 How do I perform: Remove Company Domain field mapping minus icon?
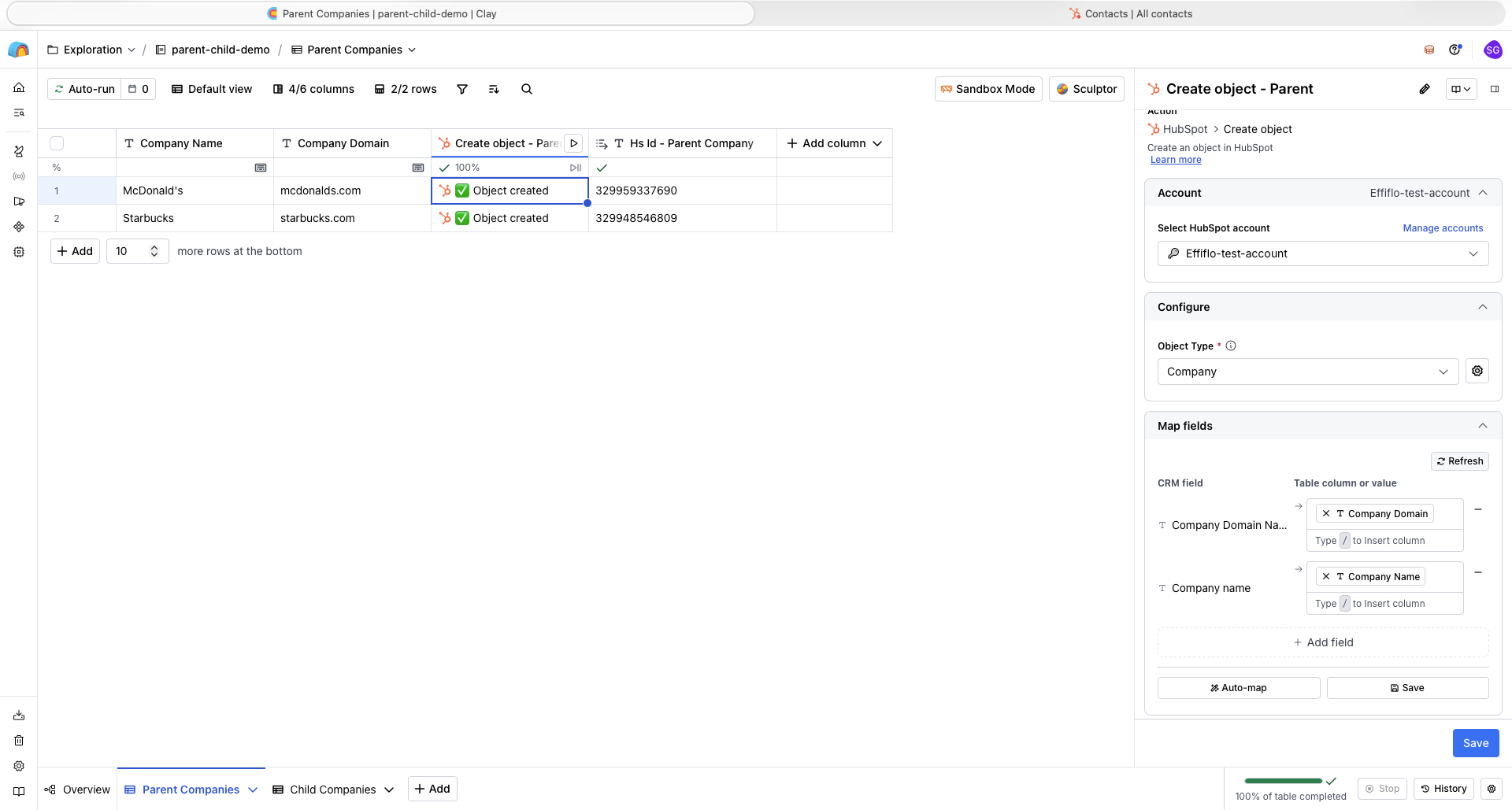(1478, 509)
